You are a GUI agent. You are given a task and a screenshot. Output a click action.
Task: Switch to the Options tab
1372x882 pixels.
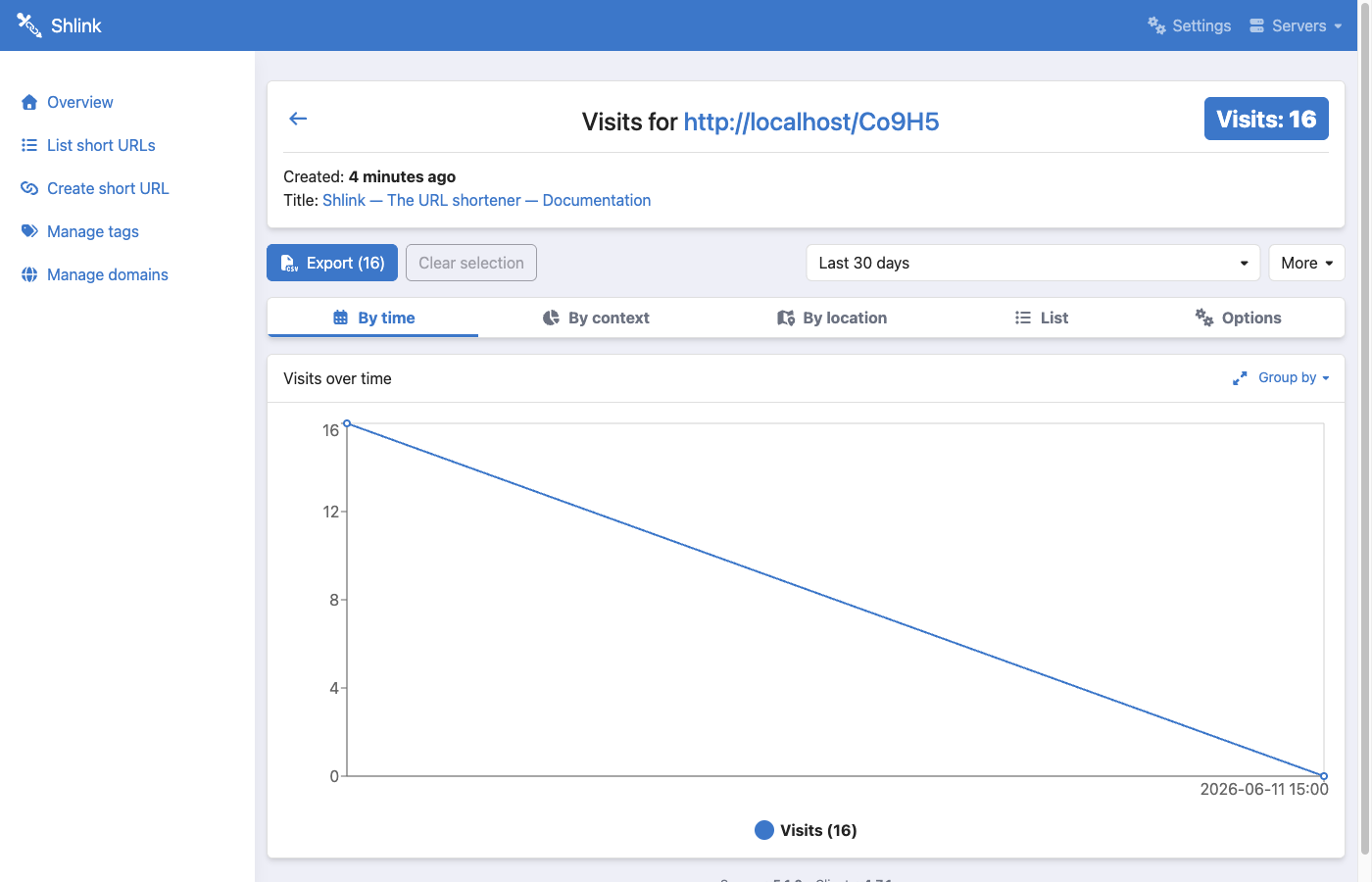pyautogui.click(x=1238, y=318)
